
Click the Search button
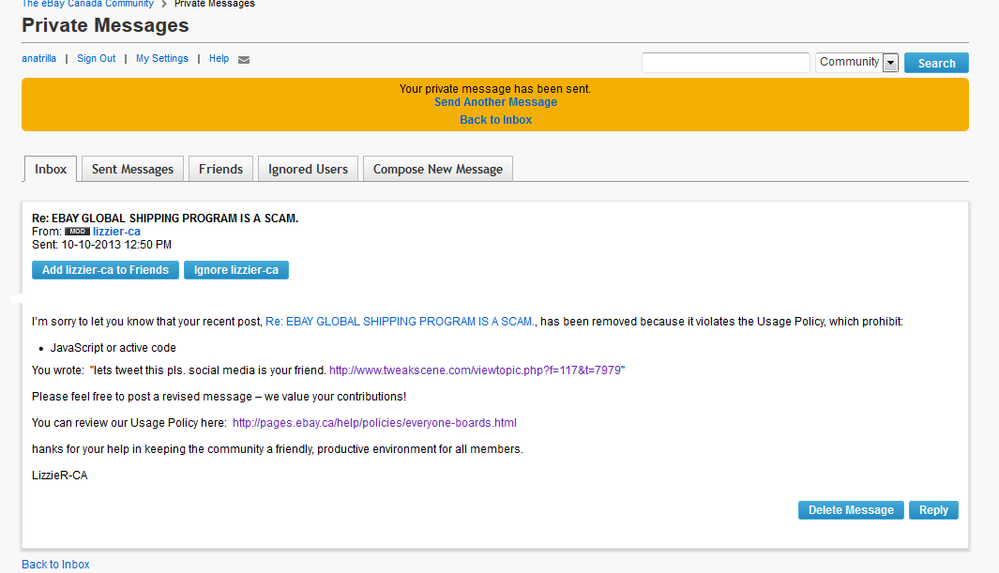point(936,62)
